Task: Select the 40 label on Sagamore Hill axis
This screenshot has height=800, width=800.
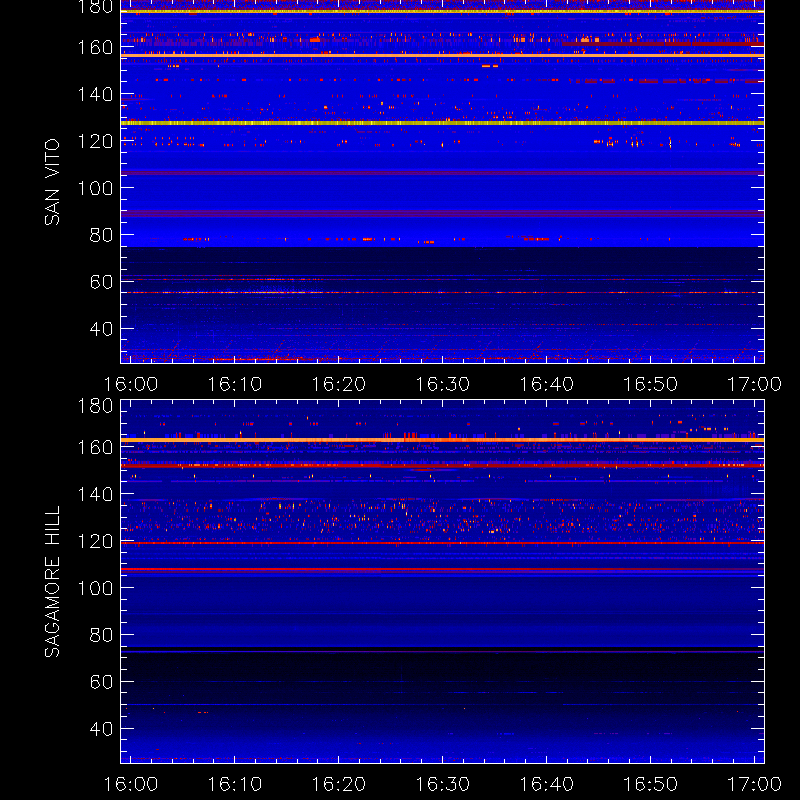Action: coord(101,729)
